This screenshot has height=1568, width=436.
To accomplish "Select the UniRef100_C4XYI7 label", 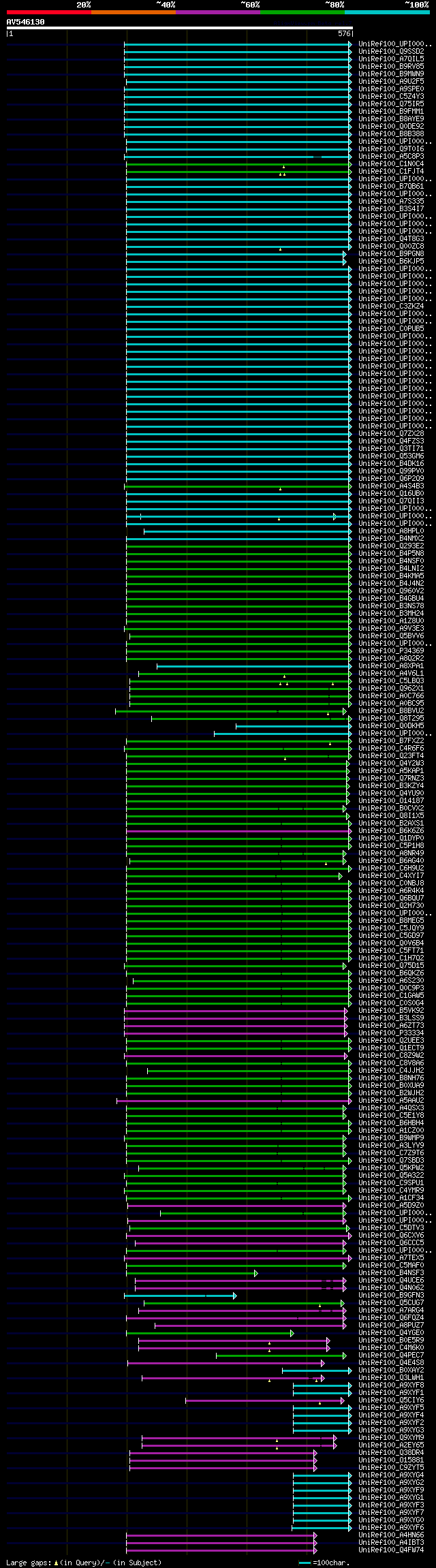I will coord(391,875).
